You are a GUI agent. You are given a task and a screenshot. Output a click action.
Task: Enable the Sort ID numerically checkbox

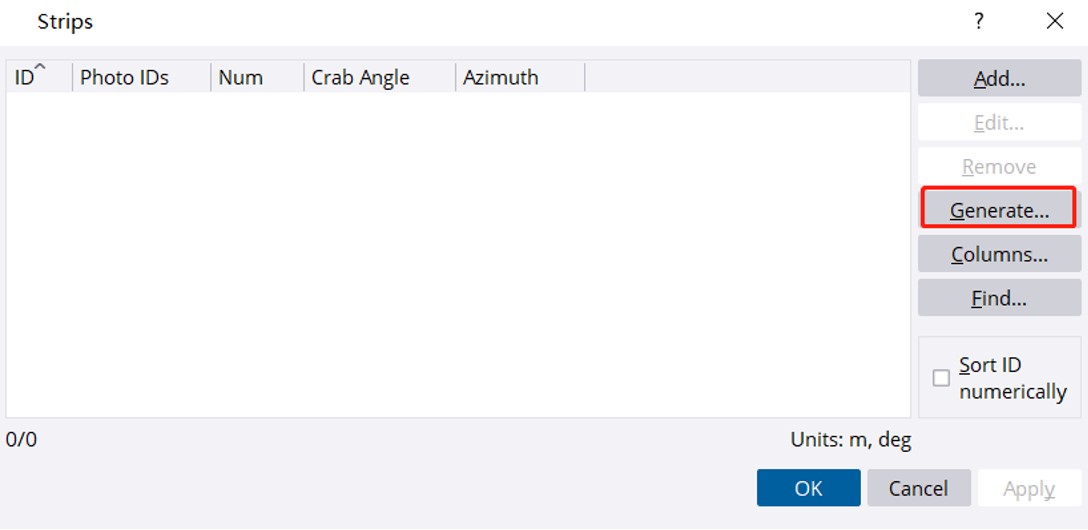coord(941,378)
